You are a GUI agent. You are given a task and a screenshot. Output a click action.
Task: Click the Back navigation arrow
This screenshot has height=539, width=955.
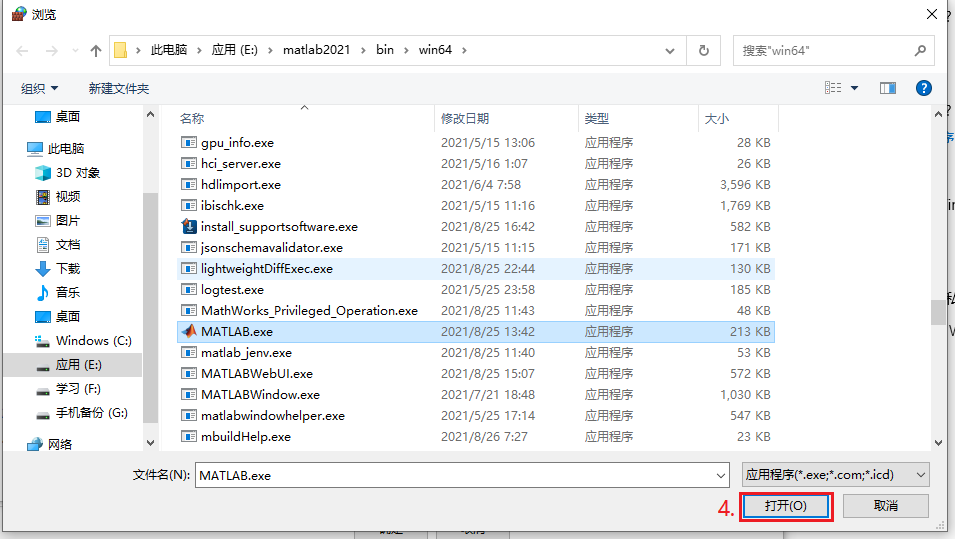tap(23, 51)
